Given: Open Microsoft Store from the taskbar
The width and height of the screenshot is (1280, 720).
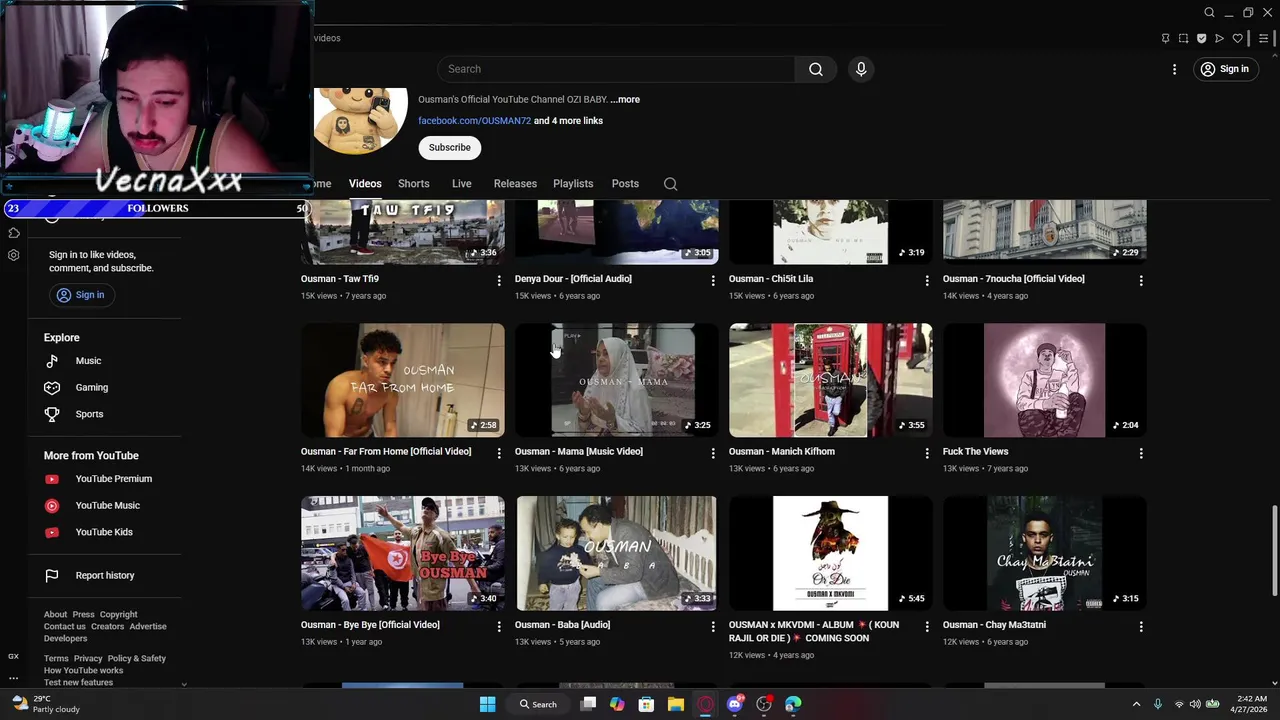Looking at the screenshot, I should (x=646, y=704).
